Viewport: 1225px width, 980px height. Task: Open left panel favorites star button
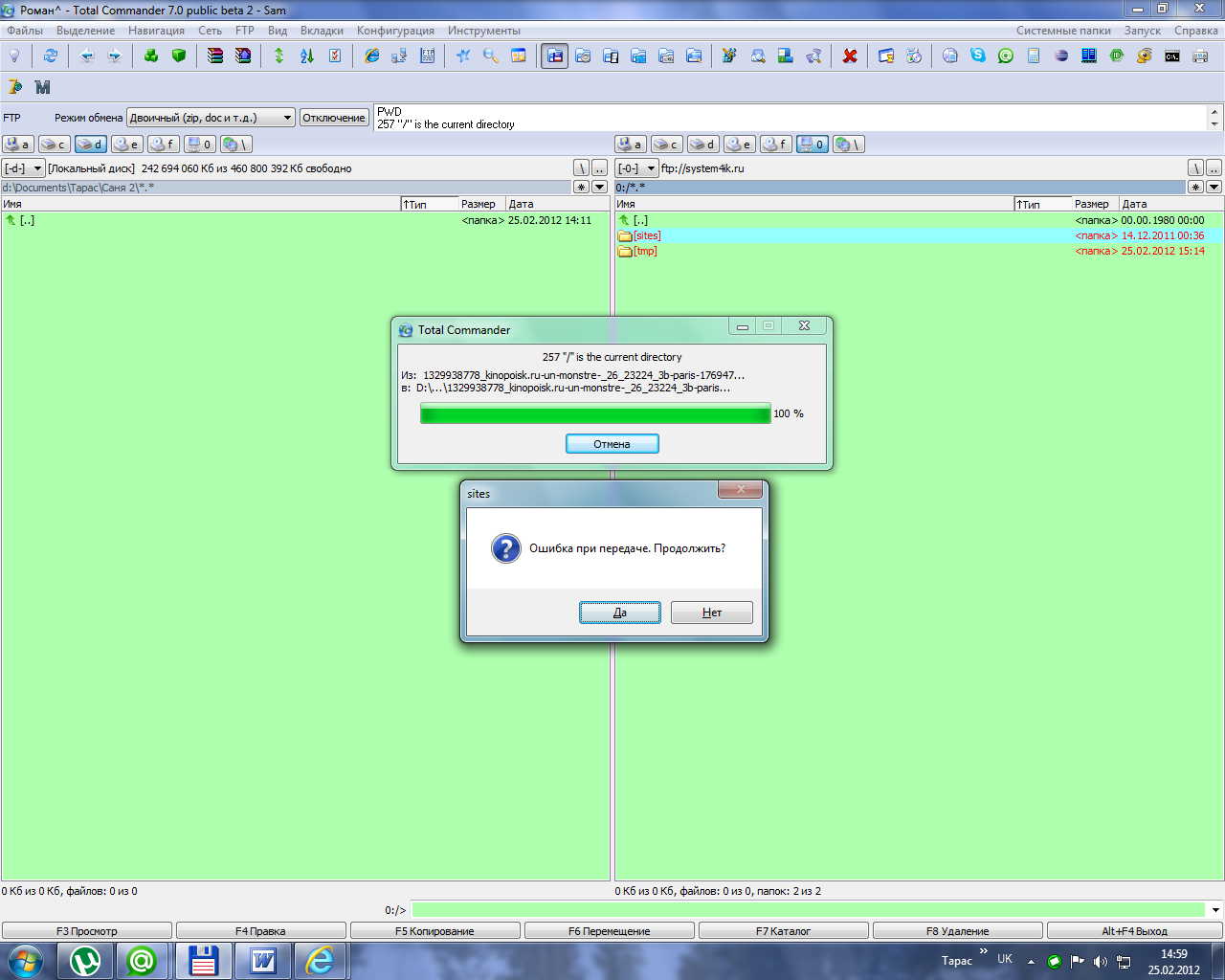click(582, 187)
